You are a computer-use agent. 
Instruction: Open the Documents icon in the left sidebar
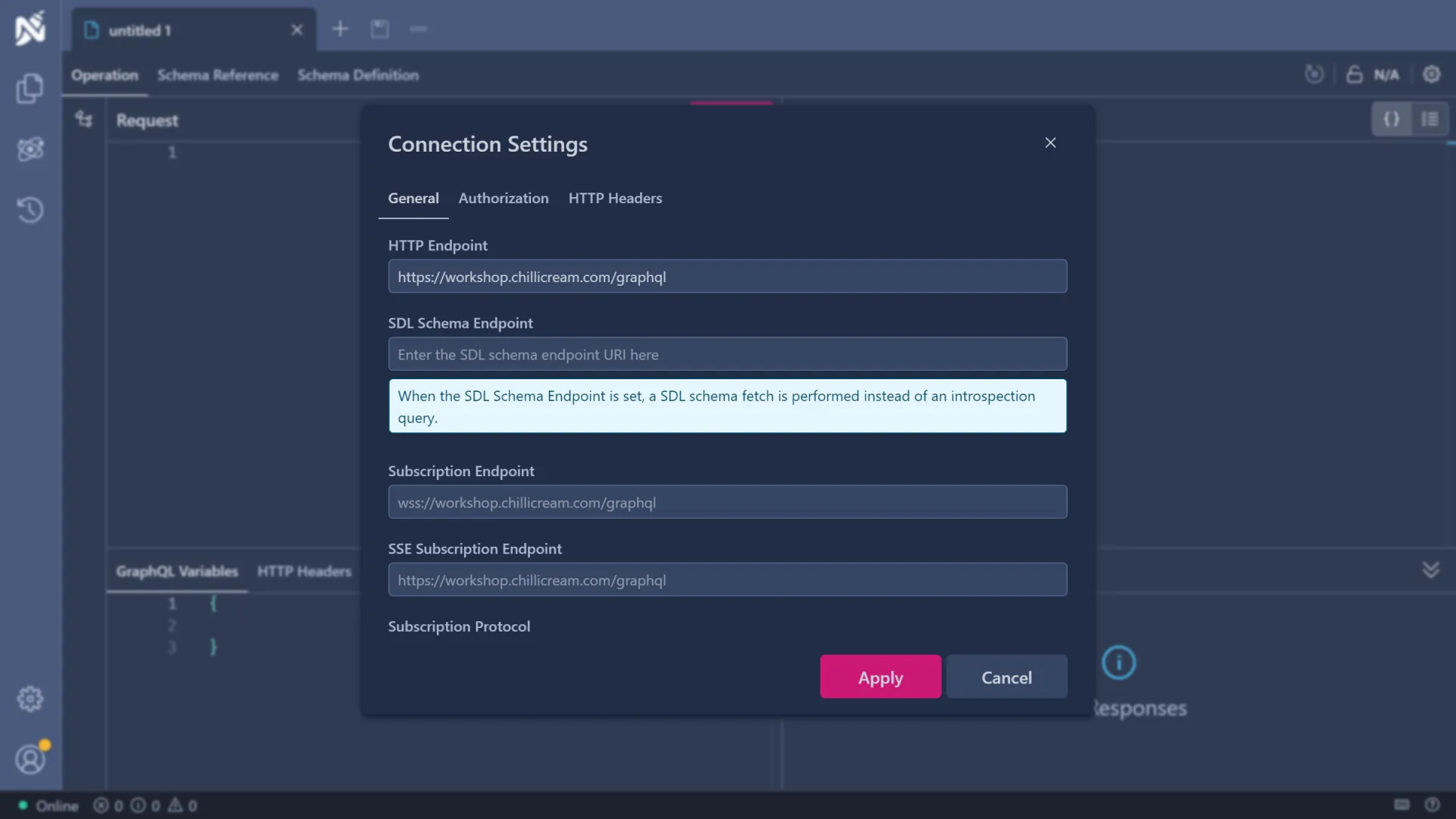(30, 89)
